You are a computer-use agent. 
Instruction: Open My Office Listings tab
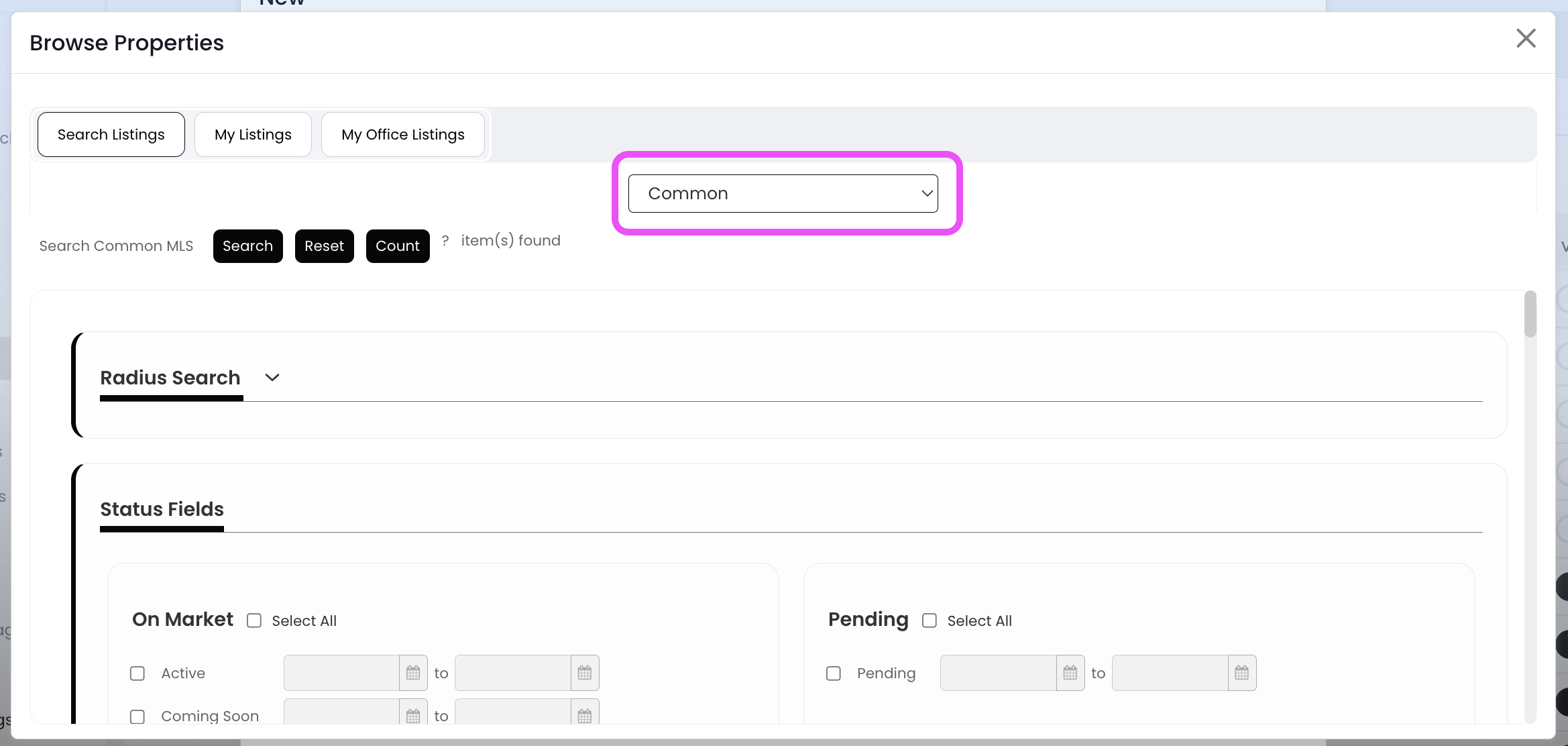[x=402, y=135]
